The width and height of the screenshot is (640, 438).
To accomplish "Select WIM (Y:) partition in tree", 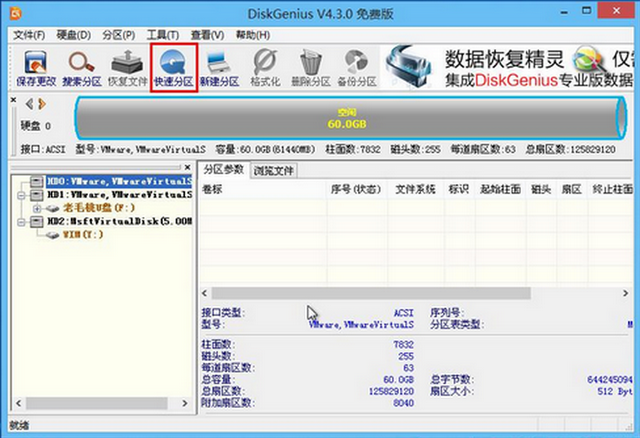I will [x=82, y=235].
